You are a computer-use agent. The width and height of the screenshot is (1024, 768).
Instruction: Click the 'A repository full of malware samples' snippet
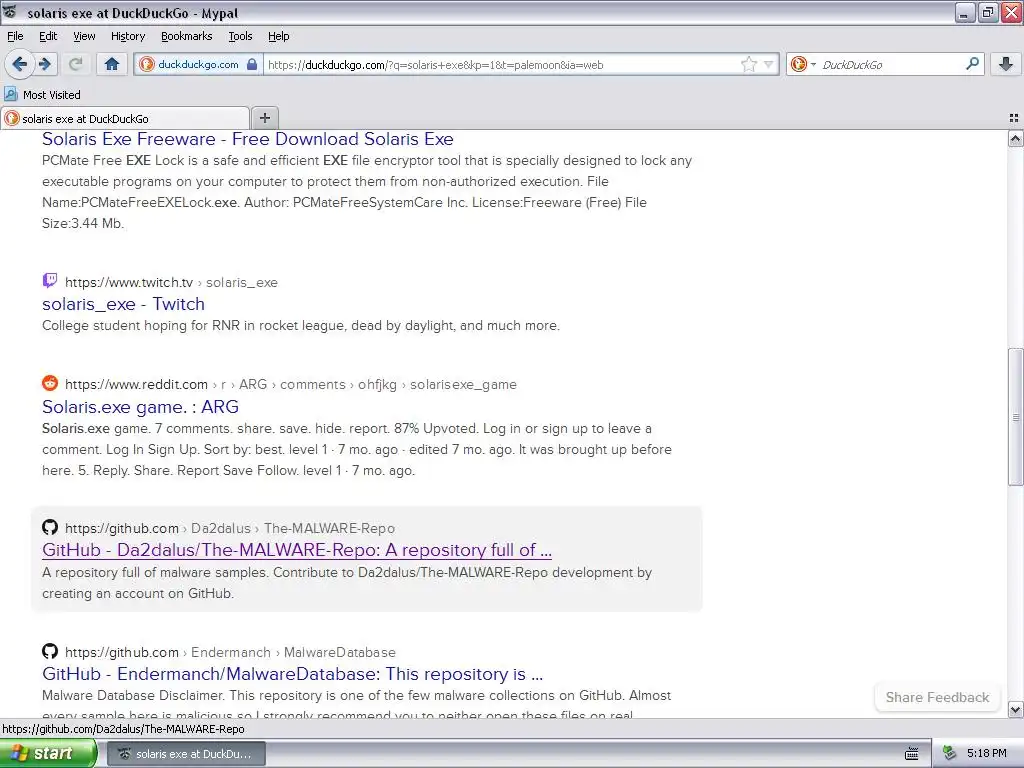coord(347,583)
